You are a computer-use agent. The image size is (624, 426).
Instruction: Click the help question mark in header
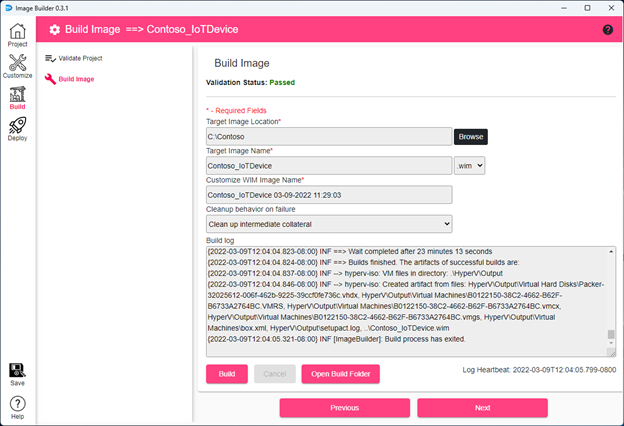coord(608,29)
